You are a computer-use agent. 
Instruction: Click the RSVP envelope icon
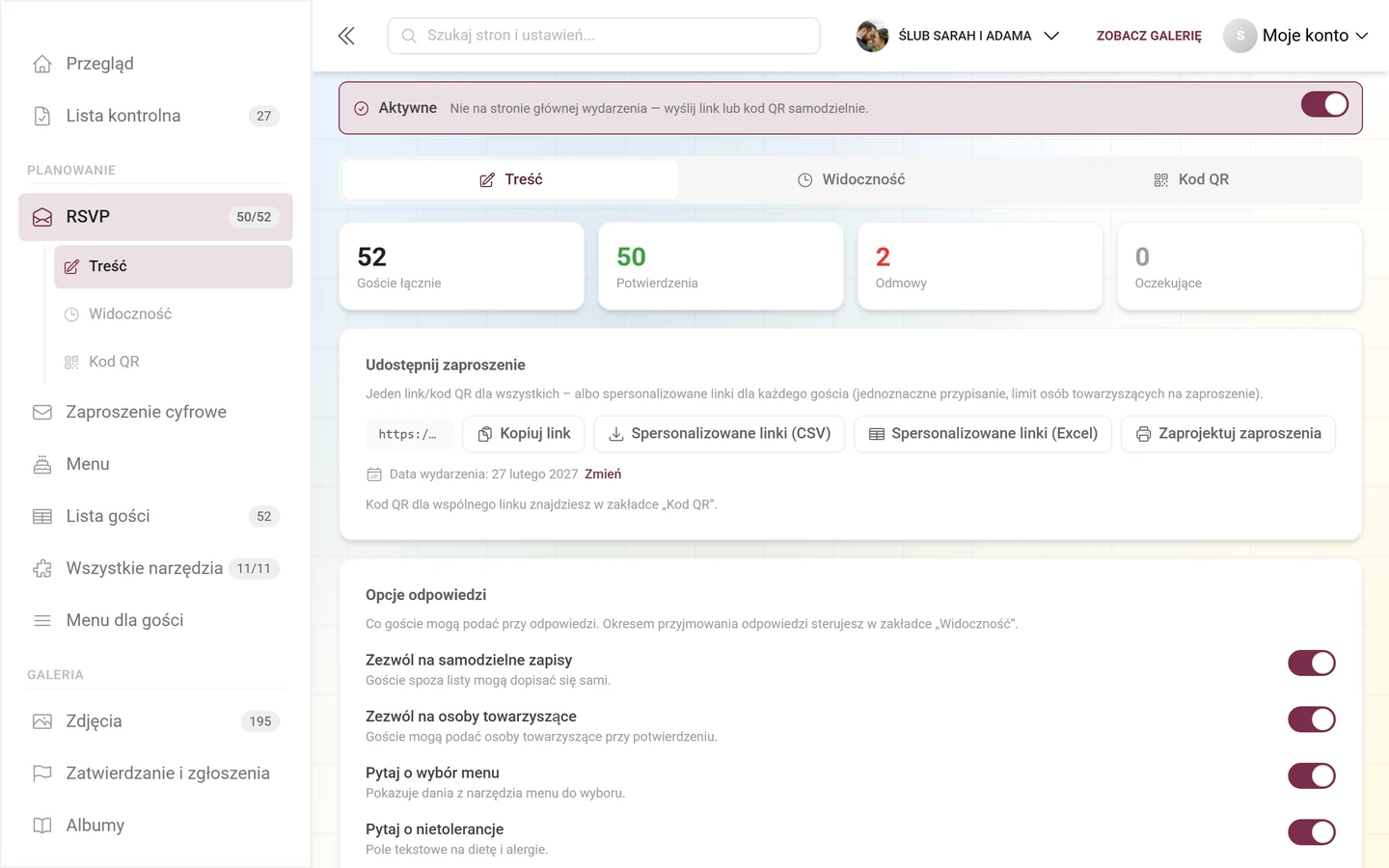[42, 217]
